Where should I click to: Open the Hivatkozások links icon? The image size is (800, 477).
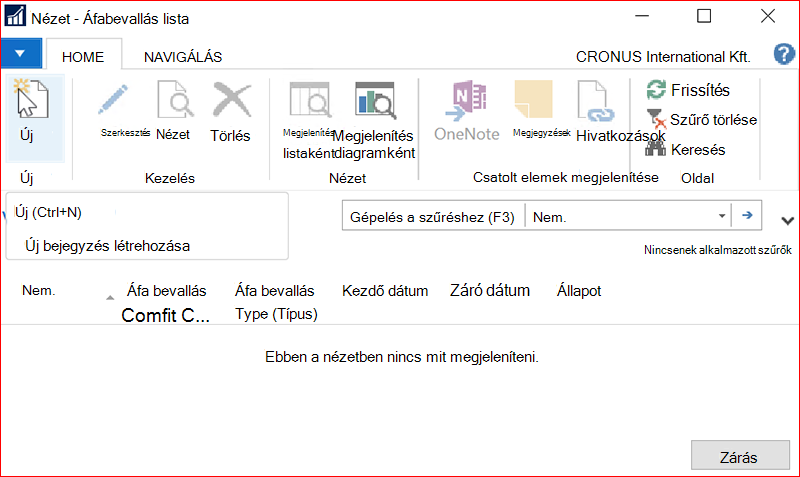(x=596, y=101)
